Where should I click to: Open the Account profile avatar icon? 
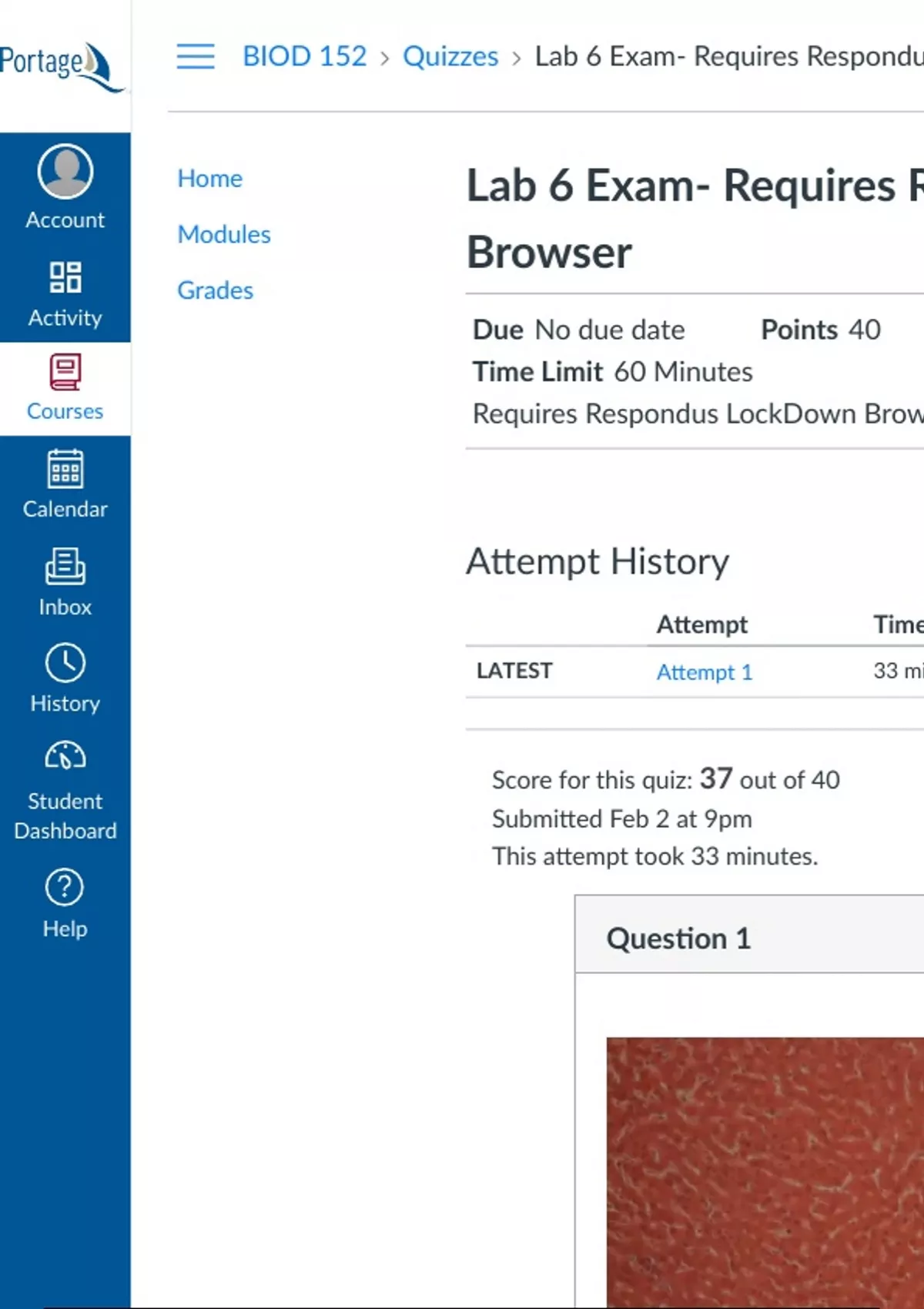65,171
